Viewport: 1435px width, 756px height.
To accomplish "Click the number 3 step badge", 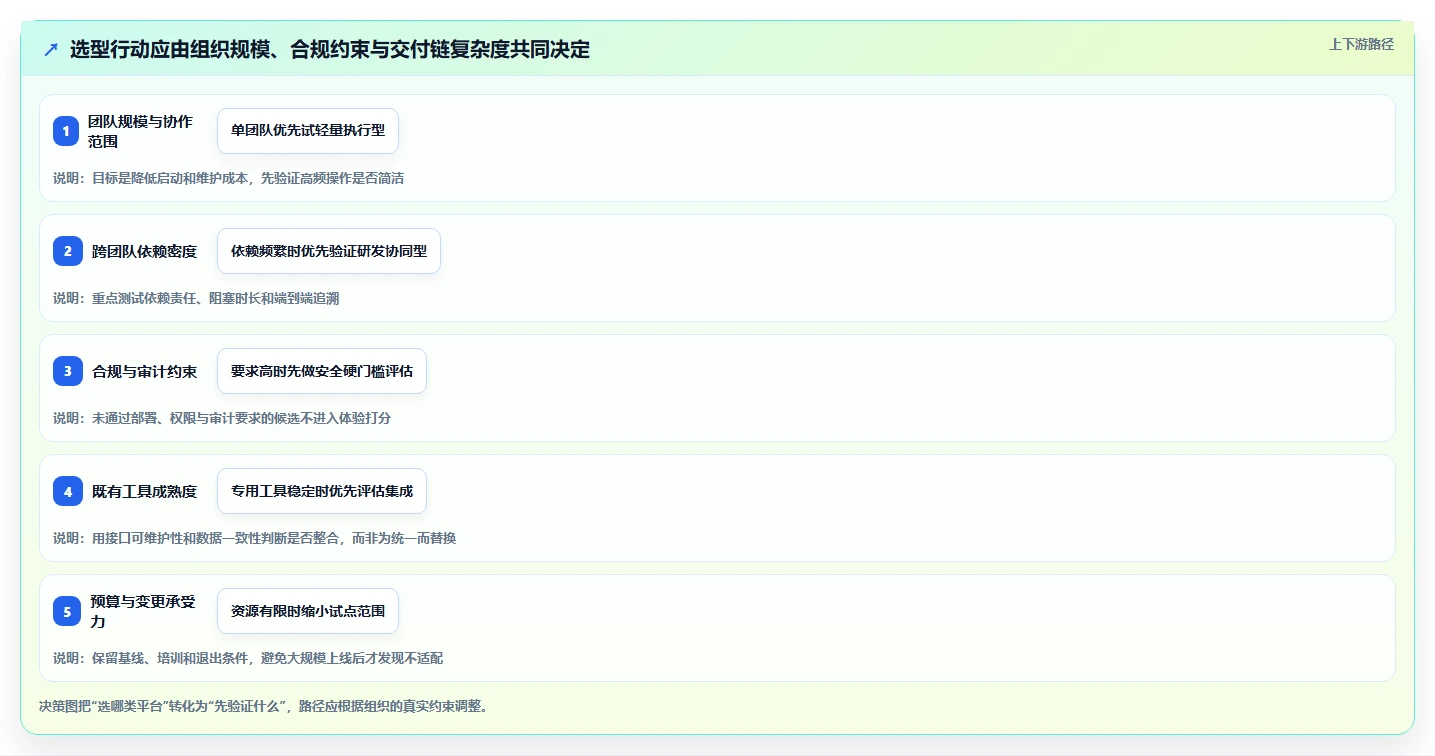I will pos(68,371).
